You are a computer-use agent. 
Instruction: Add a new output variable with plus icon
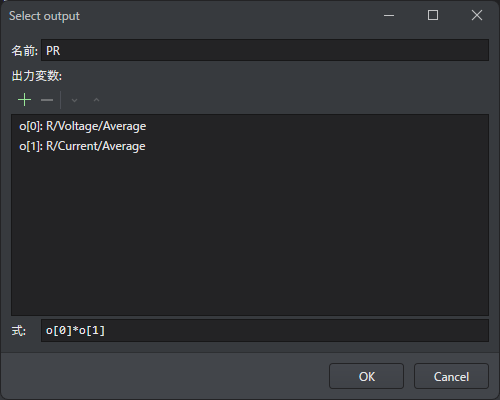tap(24, 100)
